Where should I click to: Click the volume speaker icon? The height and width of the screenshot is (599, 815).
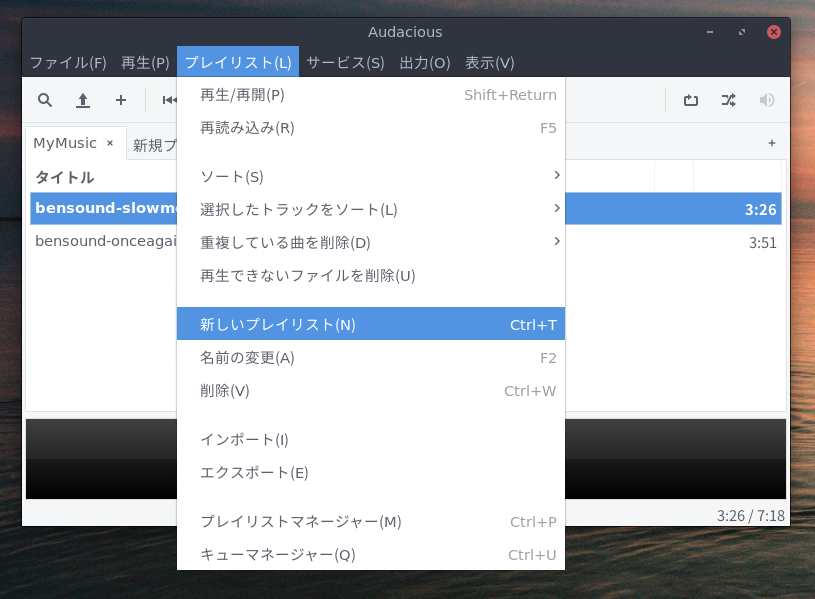[x=767, y=100]
